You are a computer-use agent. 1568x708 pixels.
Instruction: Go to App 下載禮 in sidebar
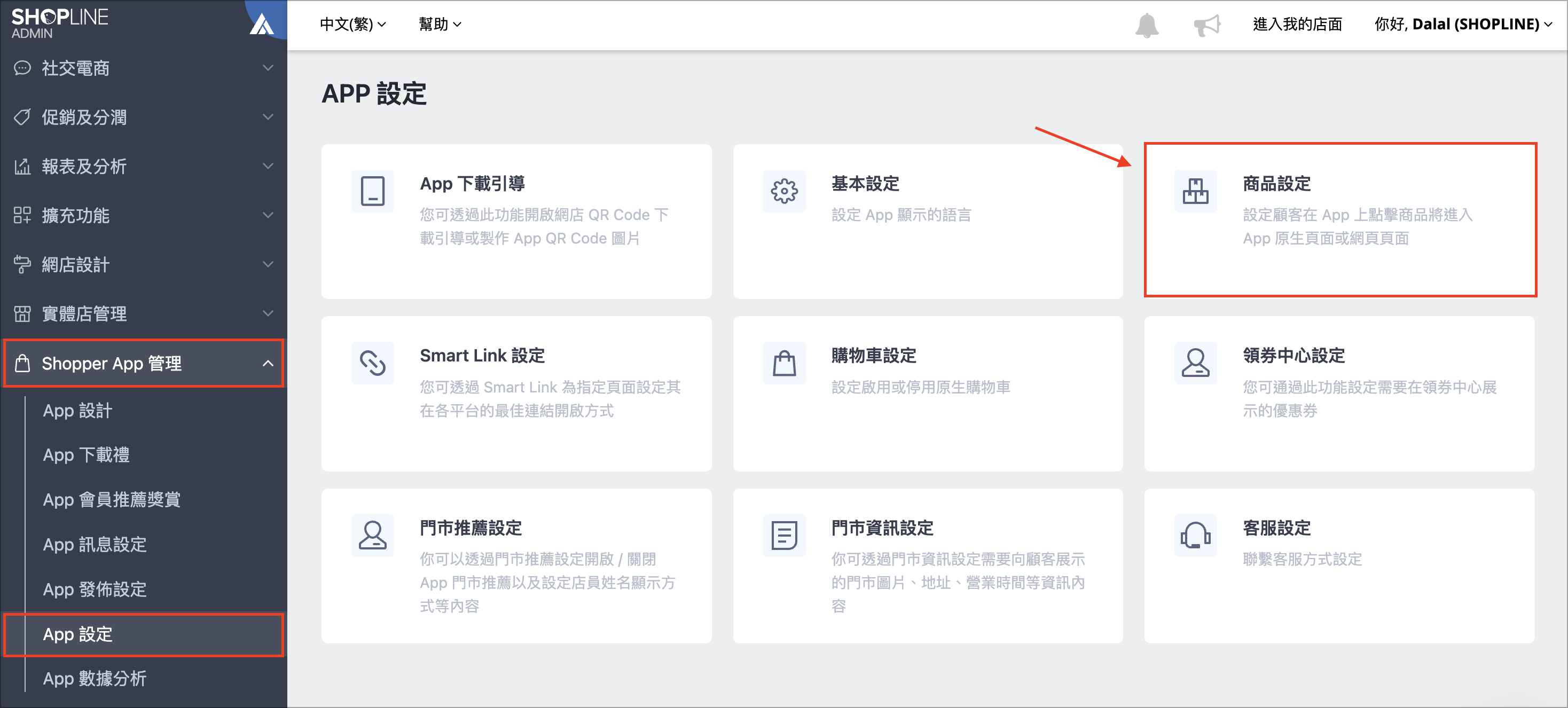click(x=86, y=455)
